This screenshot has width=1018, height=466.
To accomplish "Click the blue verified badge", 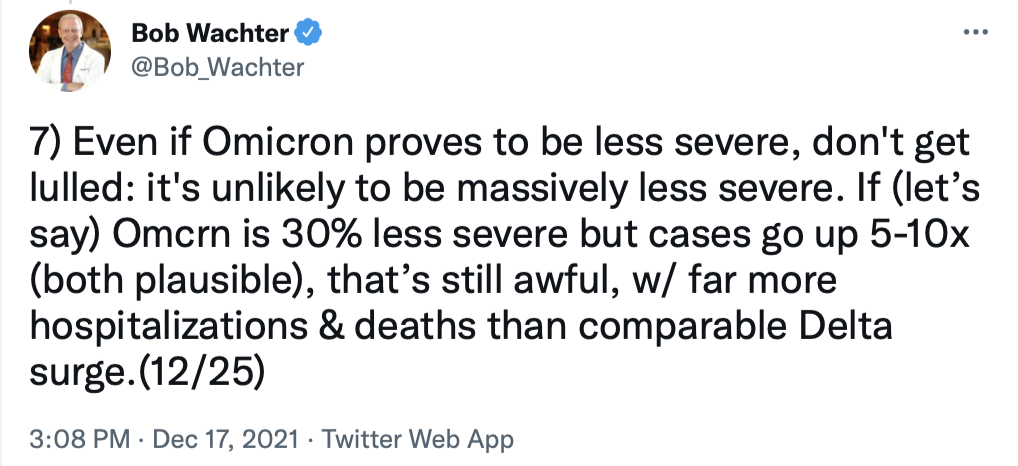I will click(310, 34).
